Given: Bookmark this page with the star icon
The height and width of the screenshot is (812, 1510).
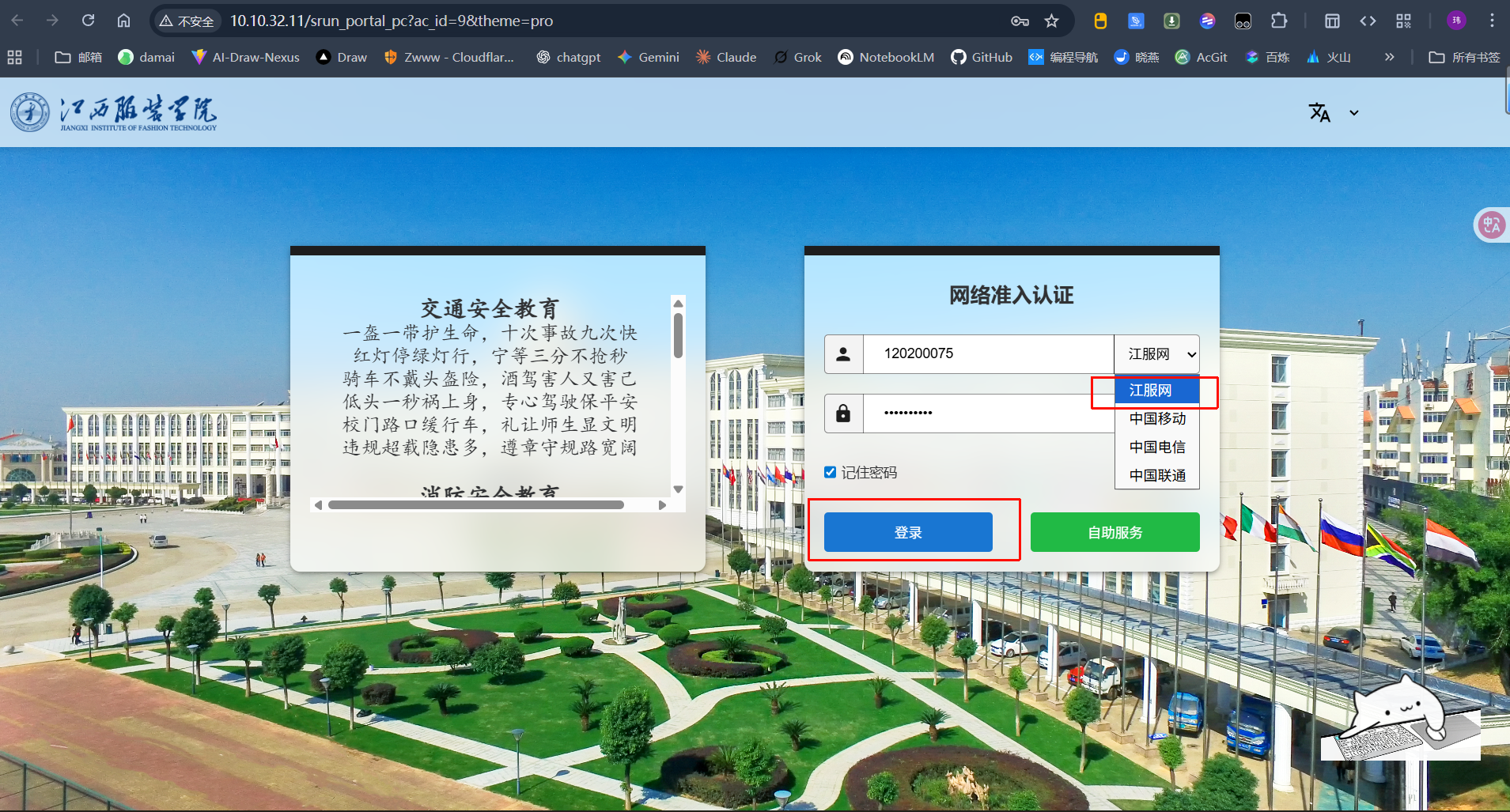Looking at the screenshot, I should coord(1051,21).
